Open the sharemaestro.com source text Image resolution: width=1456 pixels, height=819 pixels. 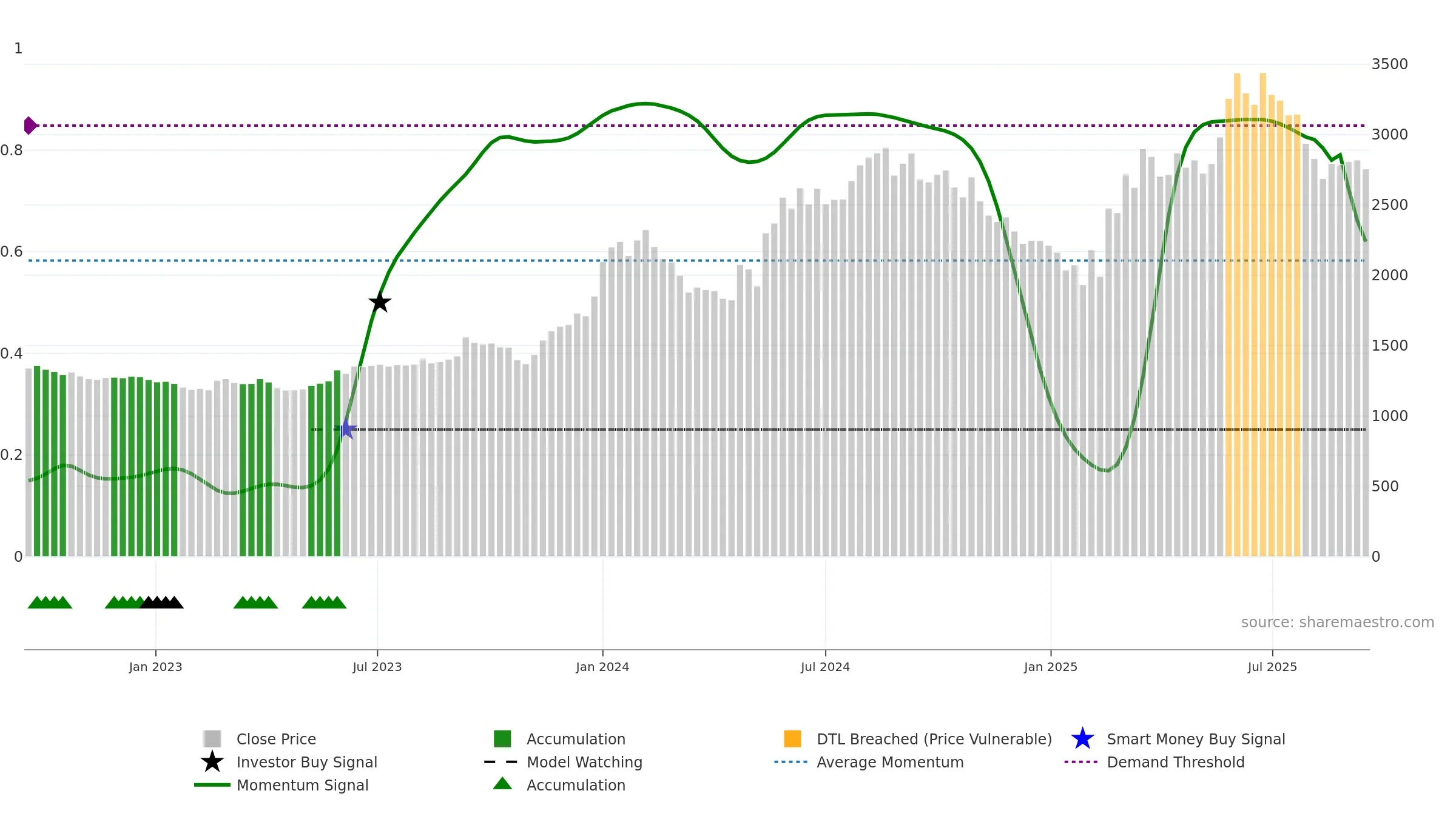click(1338, 622)
